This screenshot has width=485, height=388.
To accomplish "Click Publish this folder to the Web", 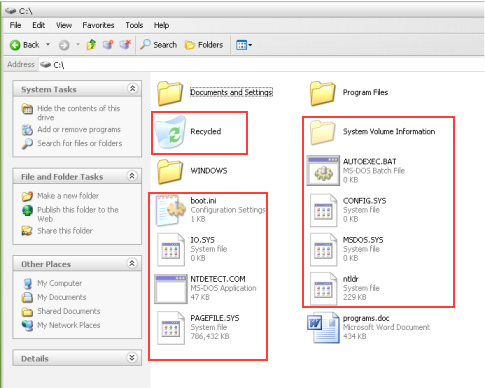I will click(78, 214).
